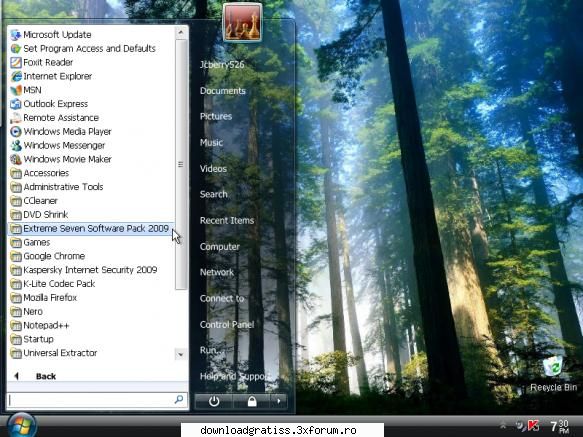The width and height of the screenshot is (583, 437).
Task: Click Windows Movie Maker icon
Action: tap(16, 159)
